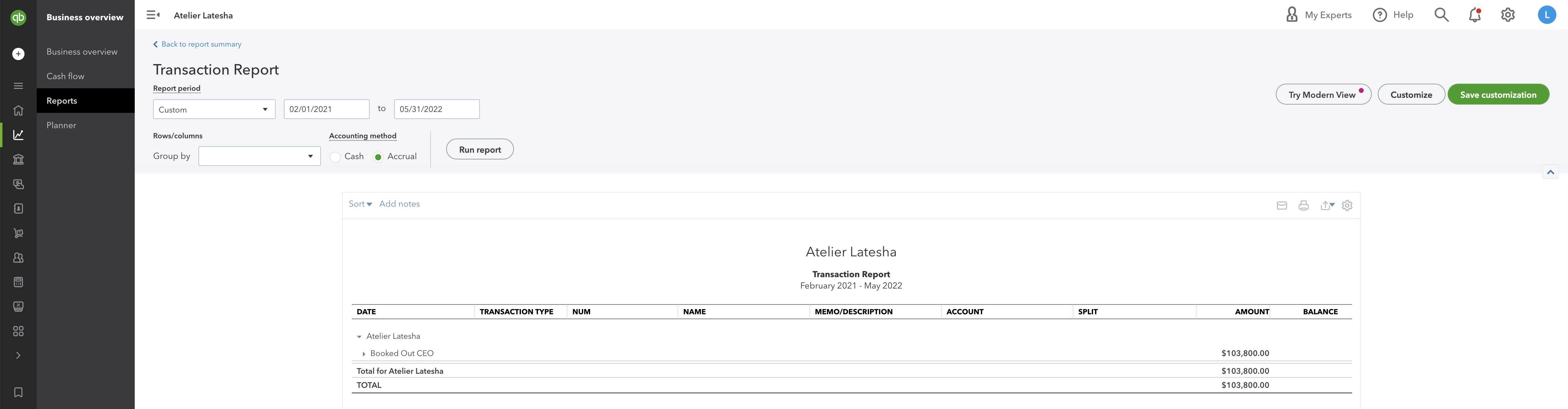The height and width of the screenshot is (409, 1568).
Task: Open the export report icon menu
Action: pos(1327,205)
